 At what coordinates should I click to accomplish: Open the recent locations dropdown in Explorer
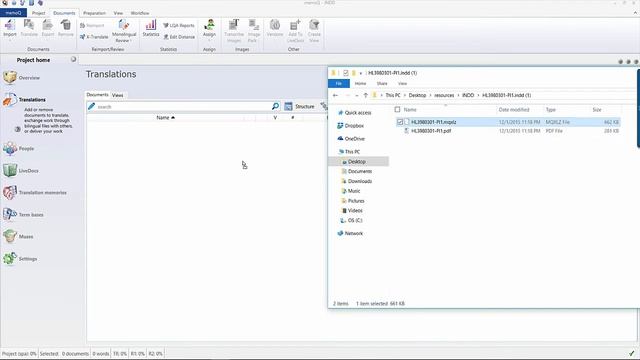[x=357, y=96]
